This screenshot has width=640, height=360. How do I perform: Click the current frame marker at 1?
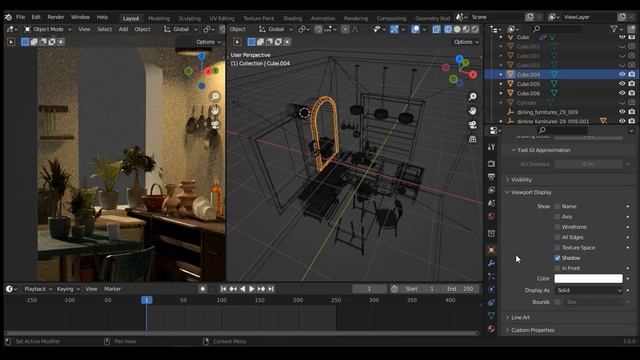(x=147, y=300)
